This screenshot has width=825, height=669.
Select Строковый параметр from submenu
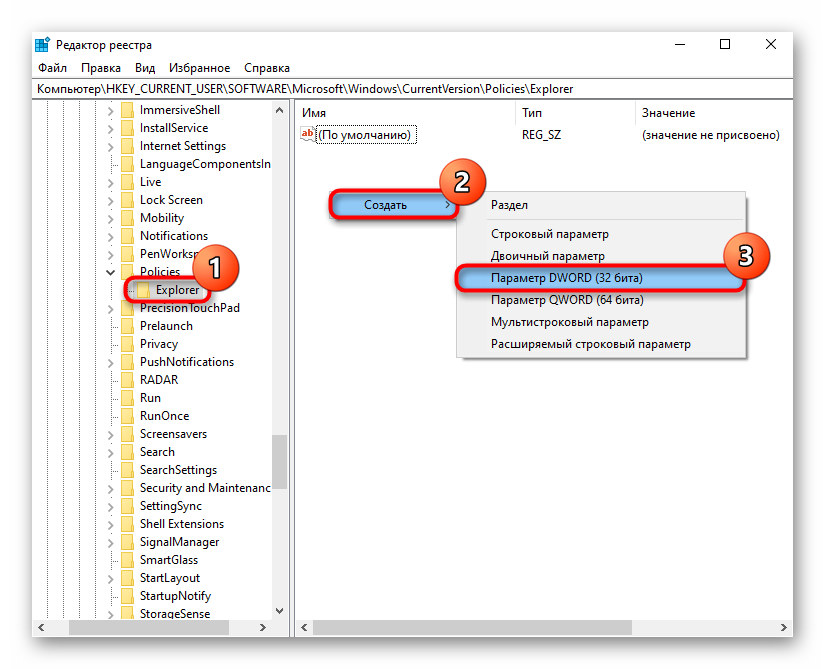(x=549, y=234)
